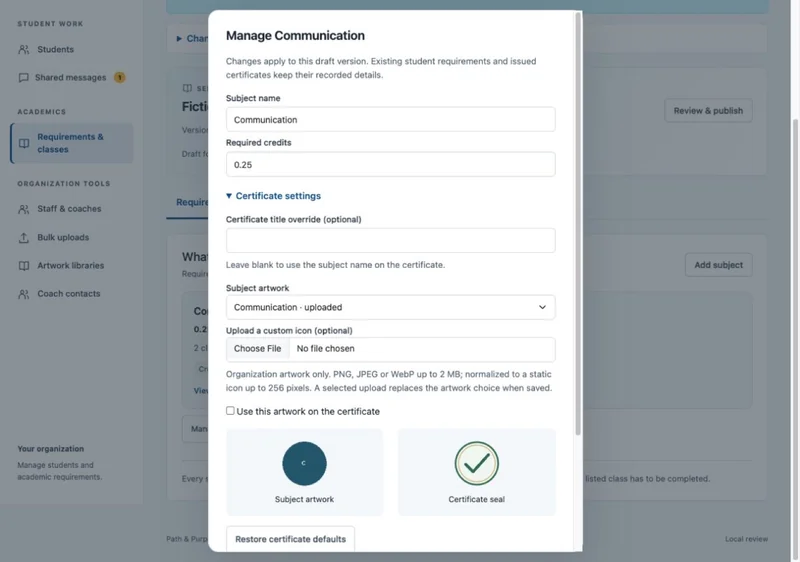Click the dialog's vertical scrollbar

[578, 224]
